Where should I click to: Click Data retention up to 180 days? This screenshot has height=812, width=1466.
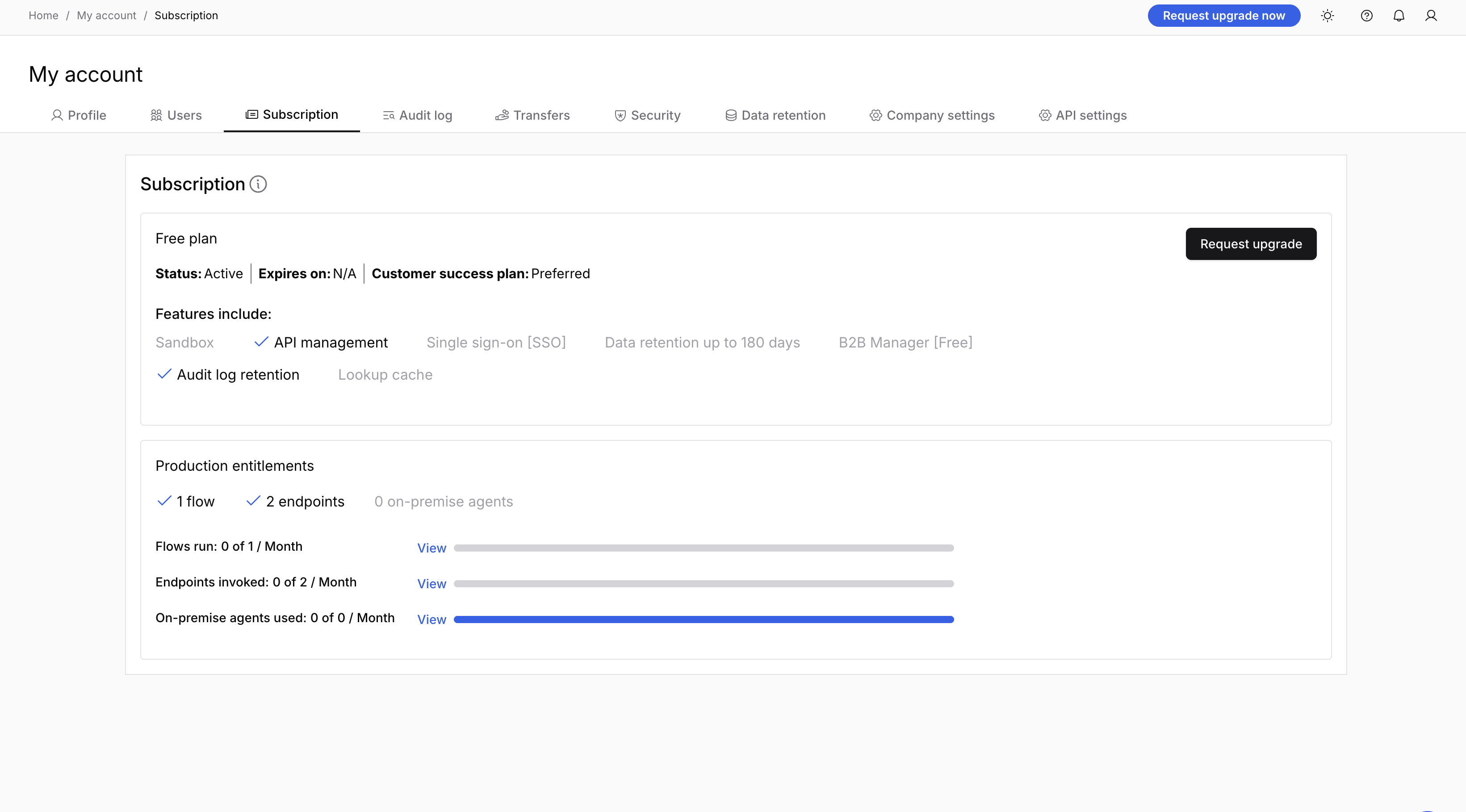[x=702, y=343]
